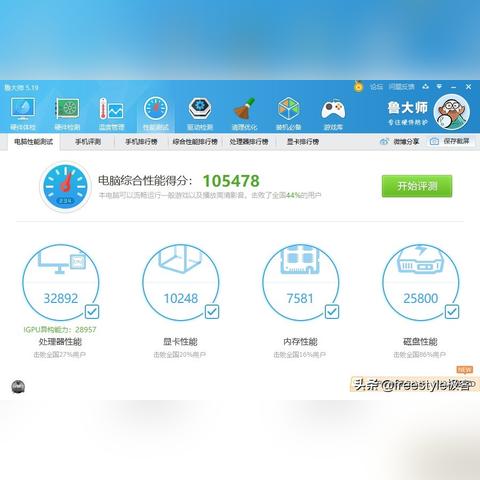Switch to 电脑性能测试 tab

34,142
